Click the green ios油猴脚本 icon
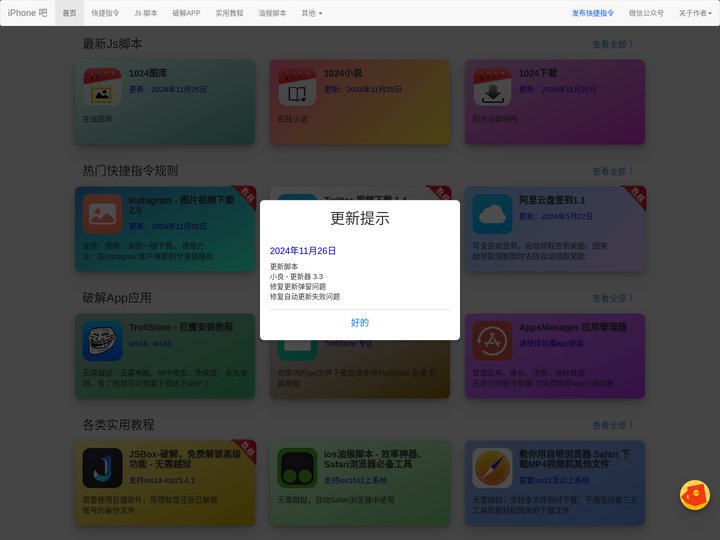 [x=297, y=468]
